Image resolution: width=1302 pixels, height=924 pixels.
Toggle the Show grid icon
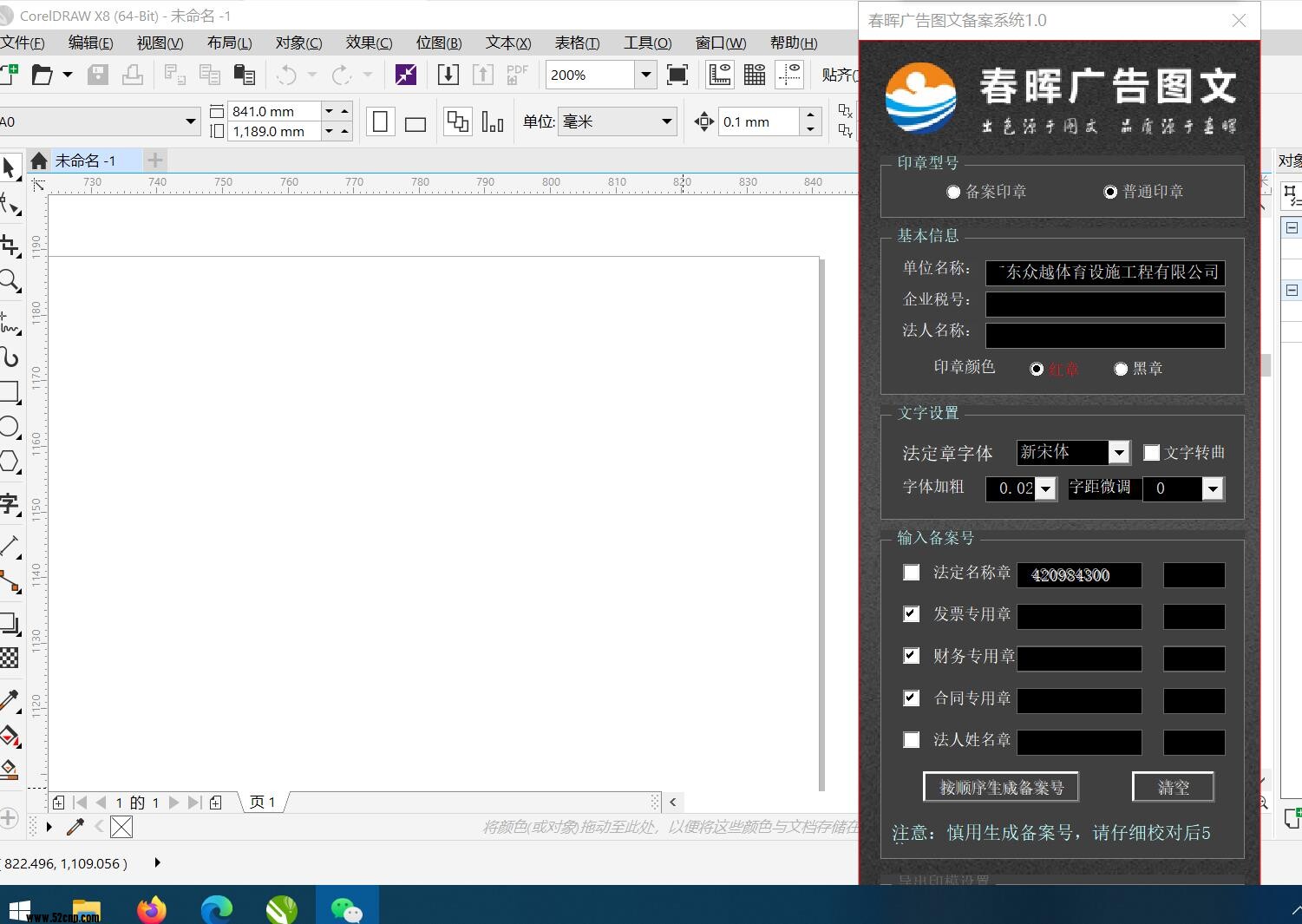click(x=755, y=75)
